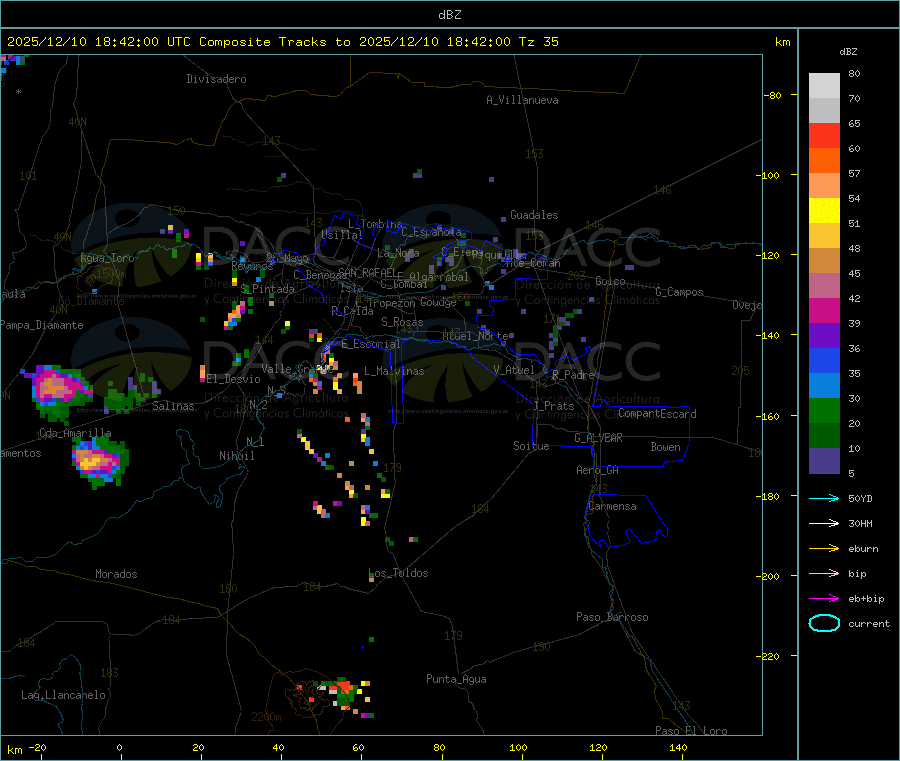The width and height of the screenshot is (900, 761).
Task: Click the Soitue place label
Action: coord(531,446)
